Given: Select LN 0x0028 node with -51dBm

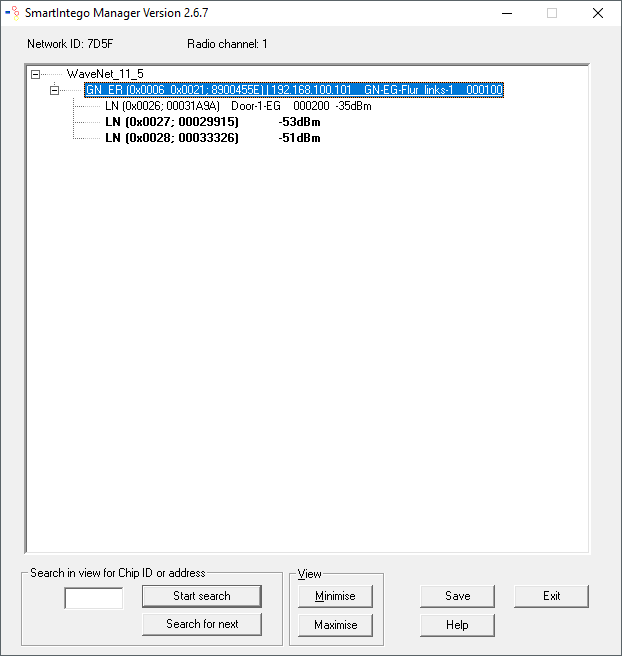Looking at the screenshot, I should point(212,138).
